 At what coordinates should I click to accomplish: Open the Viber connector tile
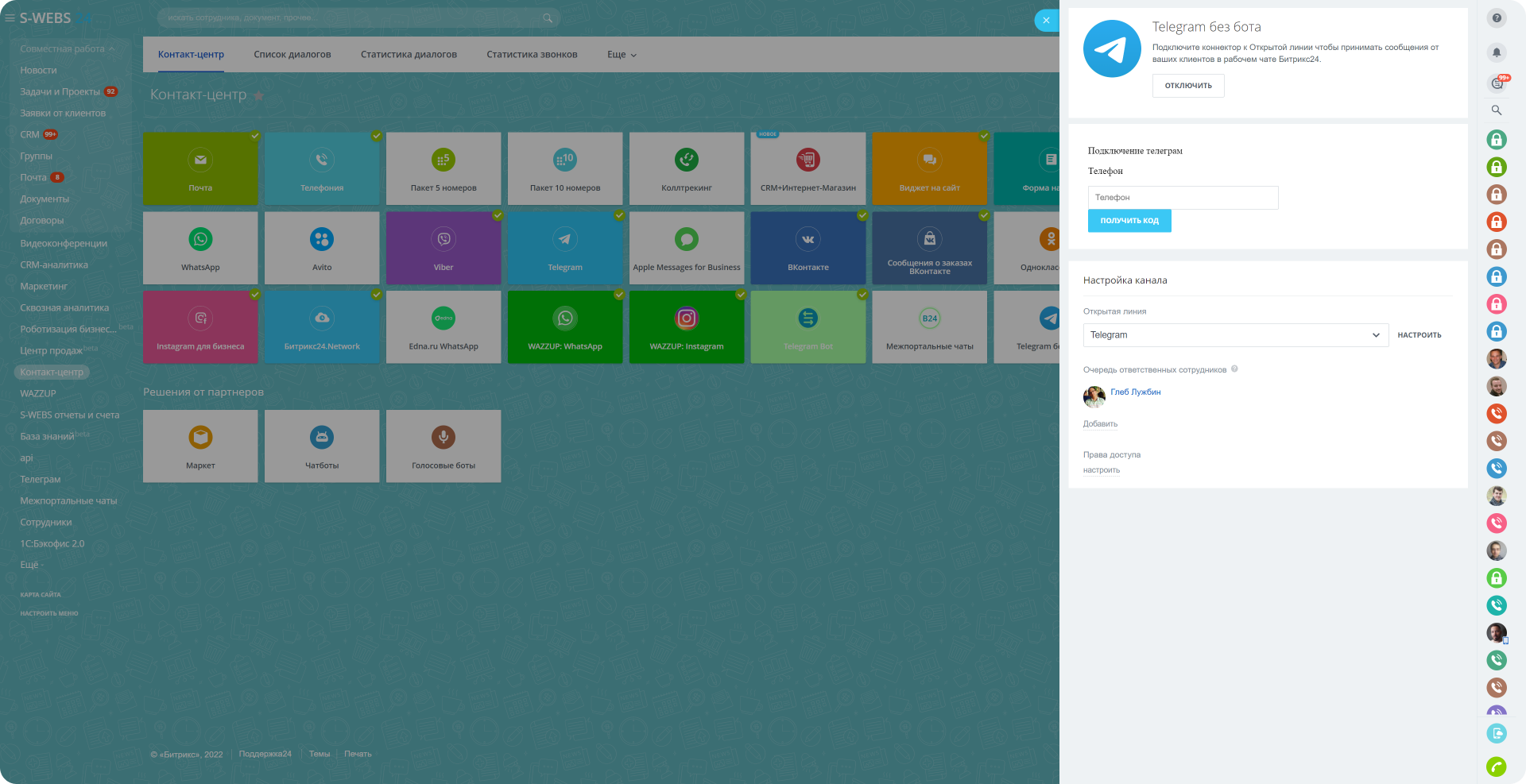click(x=443, y=248)
